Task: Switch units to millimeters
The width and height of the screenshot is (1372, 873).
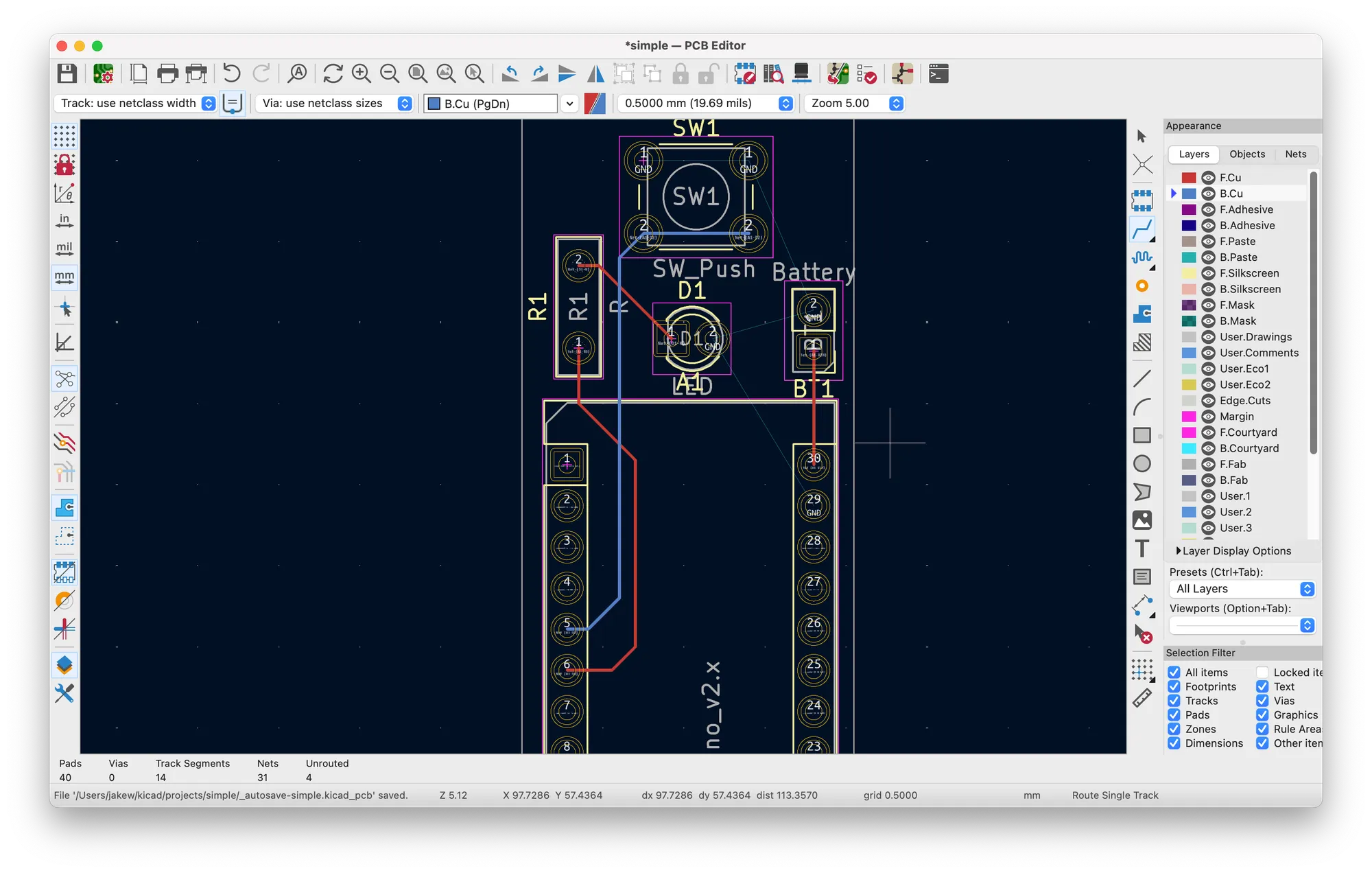Action: click(64, 277)
